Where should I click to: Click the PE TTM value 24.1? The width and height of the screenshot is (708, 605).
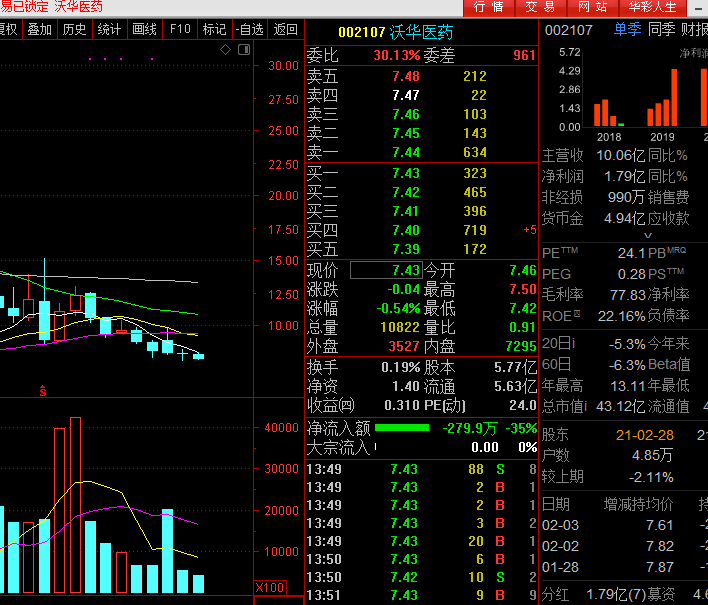pos(631,253)
